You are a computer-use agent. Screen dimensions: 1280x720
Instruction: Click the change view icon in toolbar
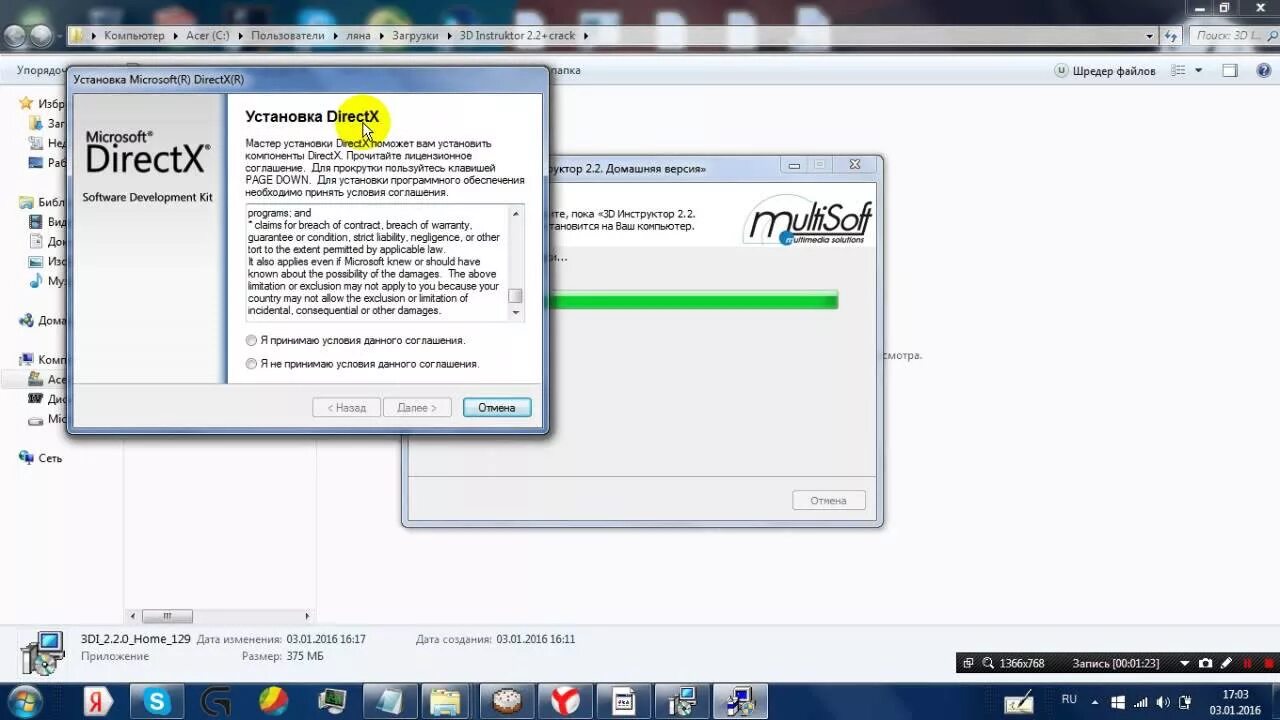[1176, 71]
